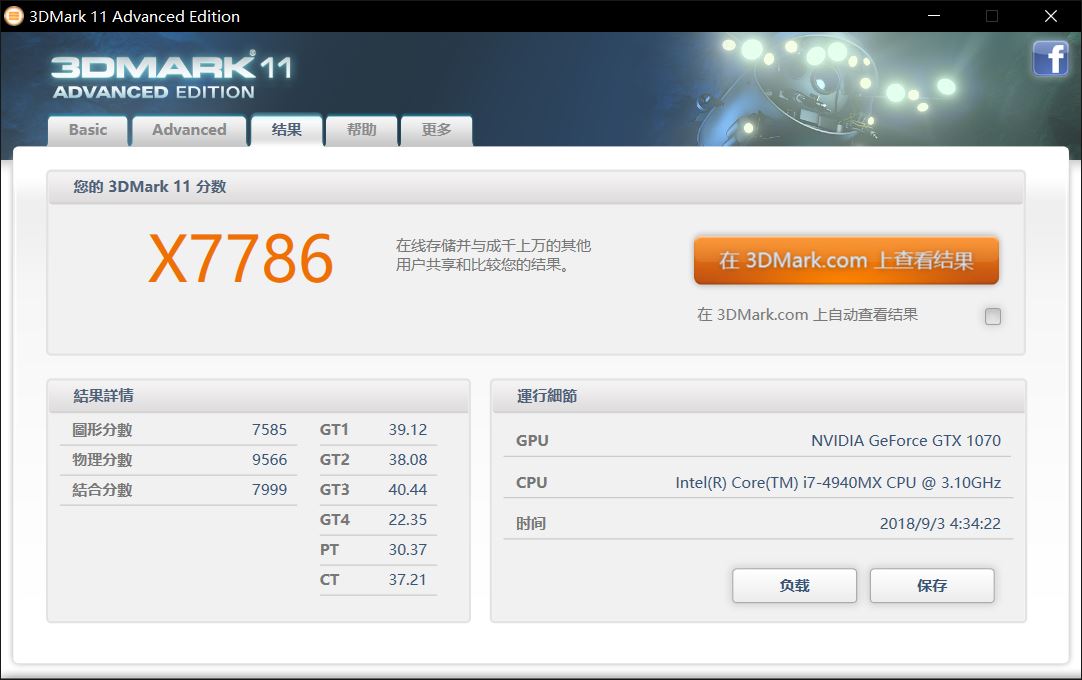Image resolution: width=1082 pixels, height=680 pixels.
Task: Close the 3DMark 11 window
Action: coord(1050,16)
